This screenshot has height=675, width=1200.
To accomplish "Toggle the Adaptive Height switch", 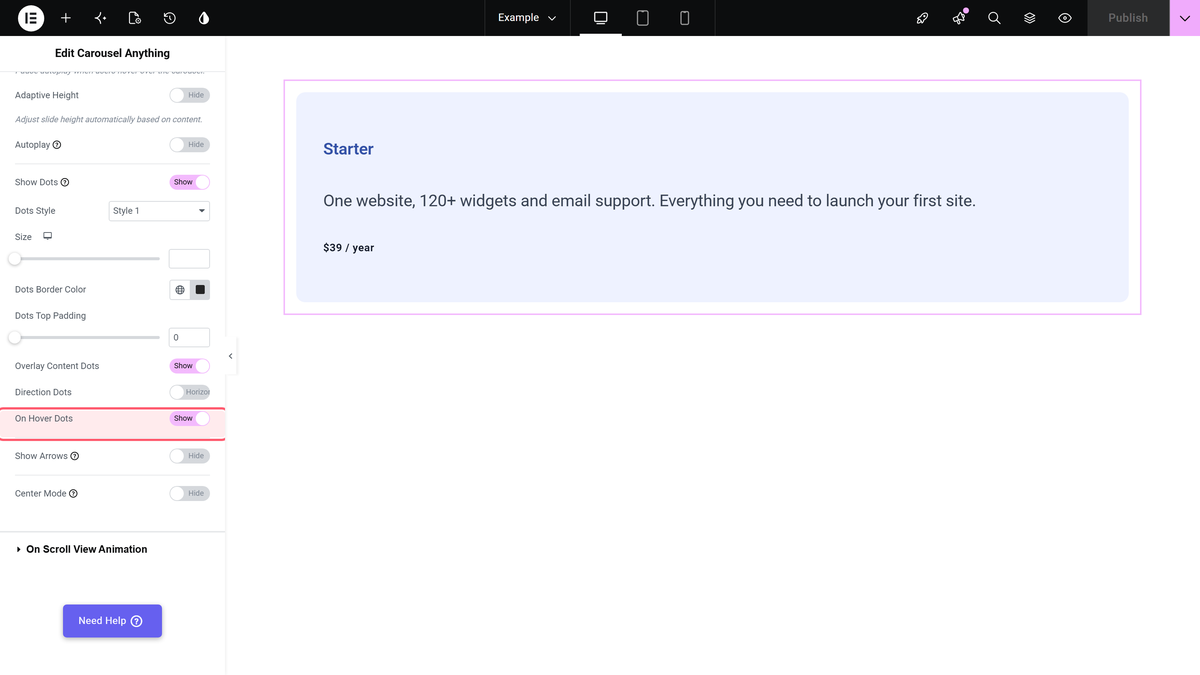I will (x=189, y=95).
